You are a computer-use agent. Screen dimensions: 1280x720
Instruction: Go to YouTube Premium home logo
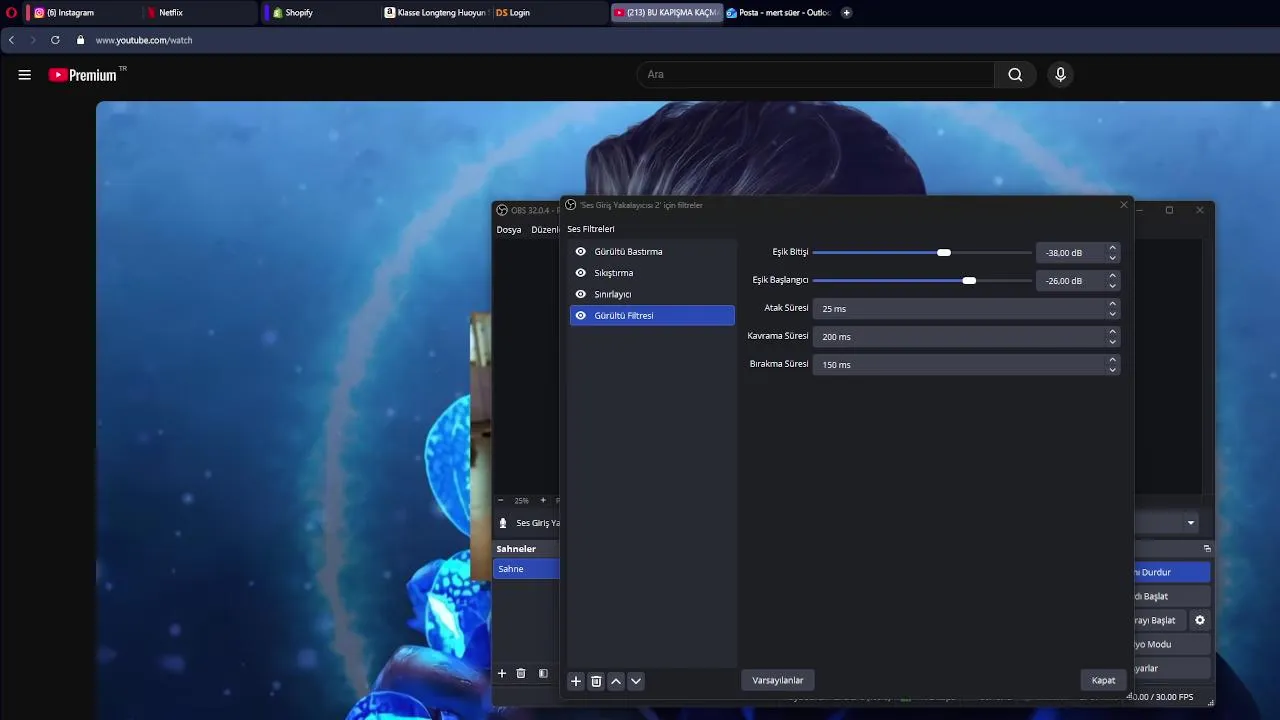(83, 75)
